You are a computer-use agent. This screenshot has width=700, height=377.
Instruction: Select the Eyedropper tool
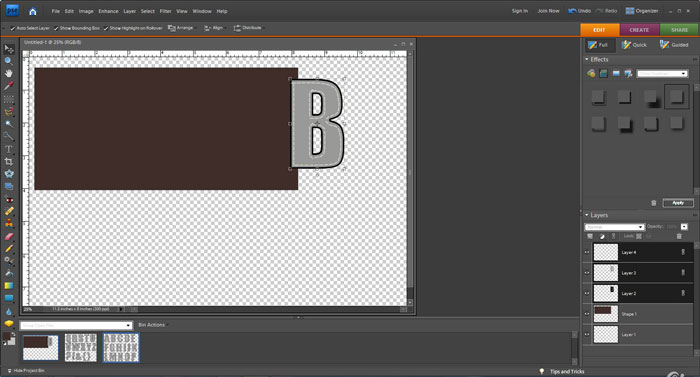[x=8, y=86]
